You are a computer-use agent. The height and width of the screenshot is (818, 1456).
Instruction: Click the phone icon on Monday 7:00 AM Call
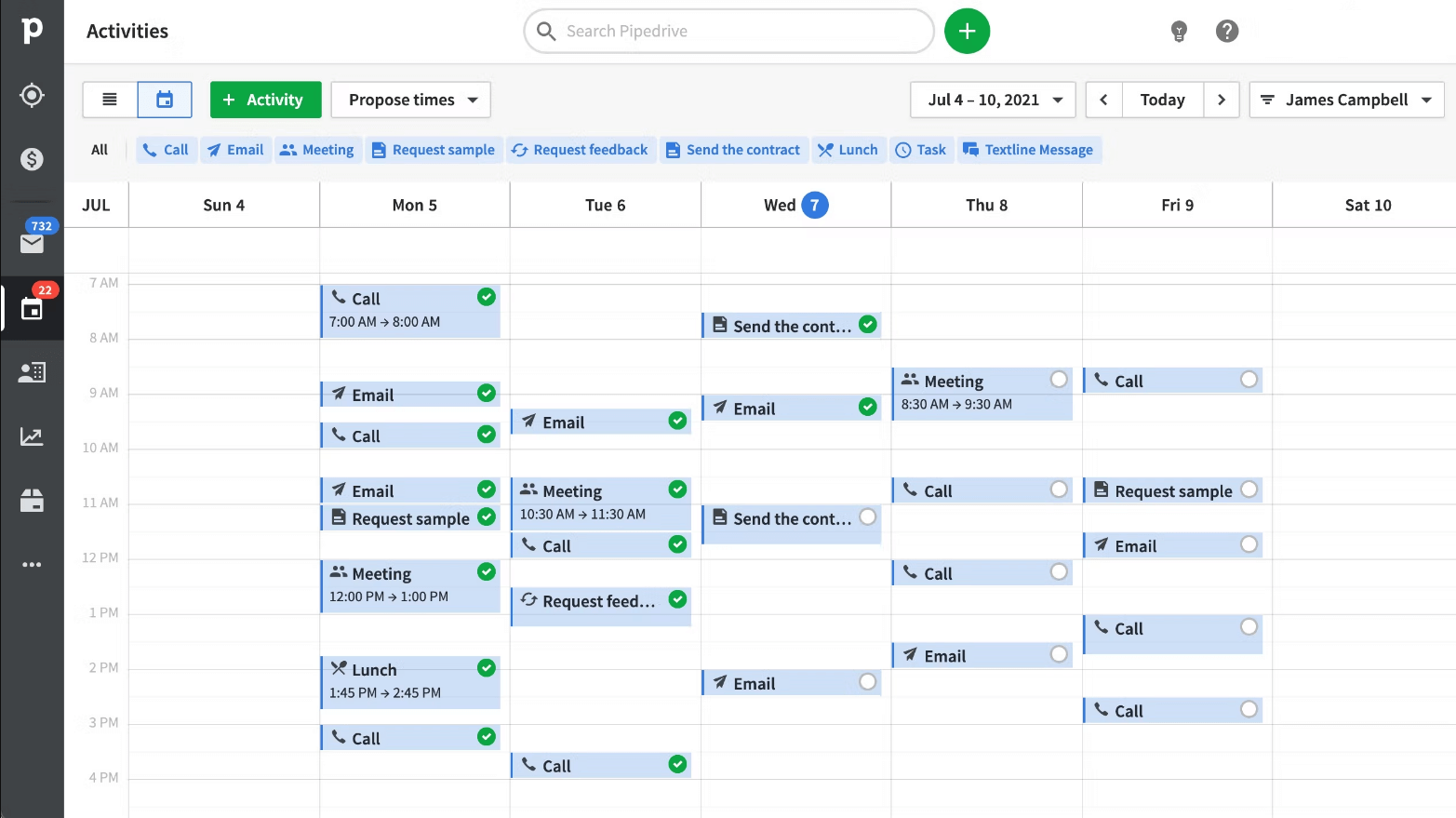339,298
